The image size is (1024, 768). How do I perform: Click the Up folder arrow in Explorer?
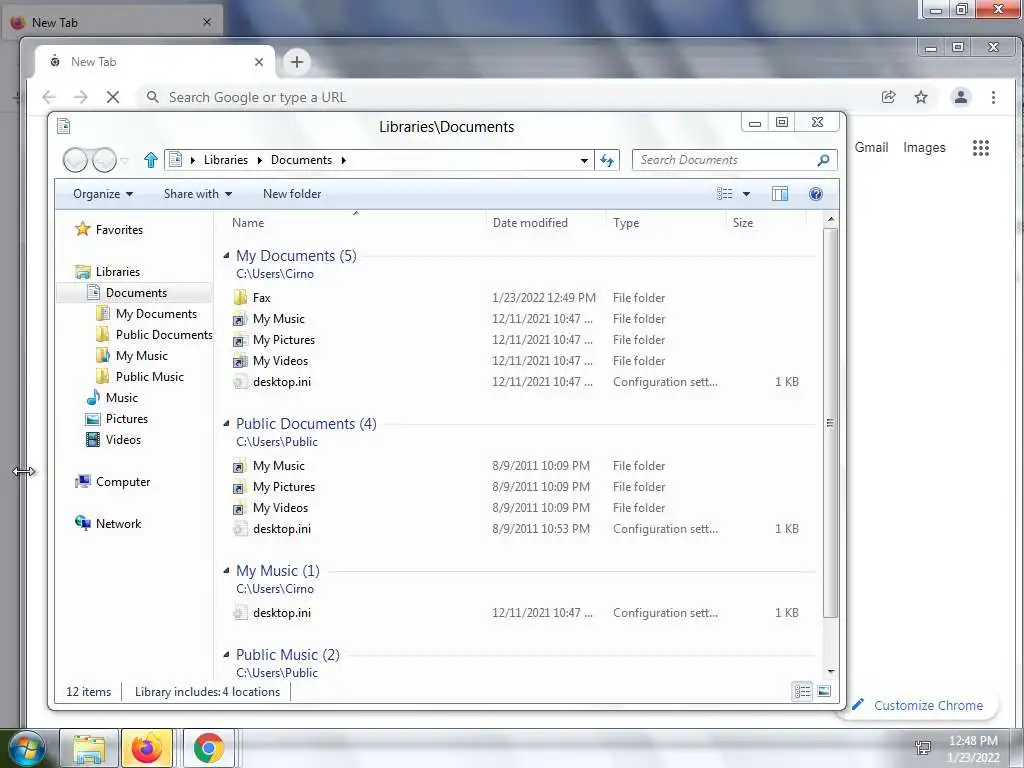click(151, 160)
